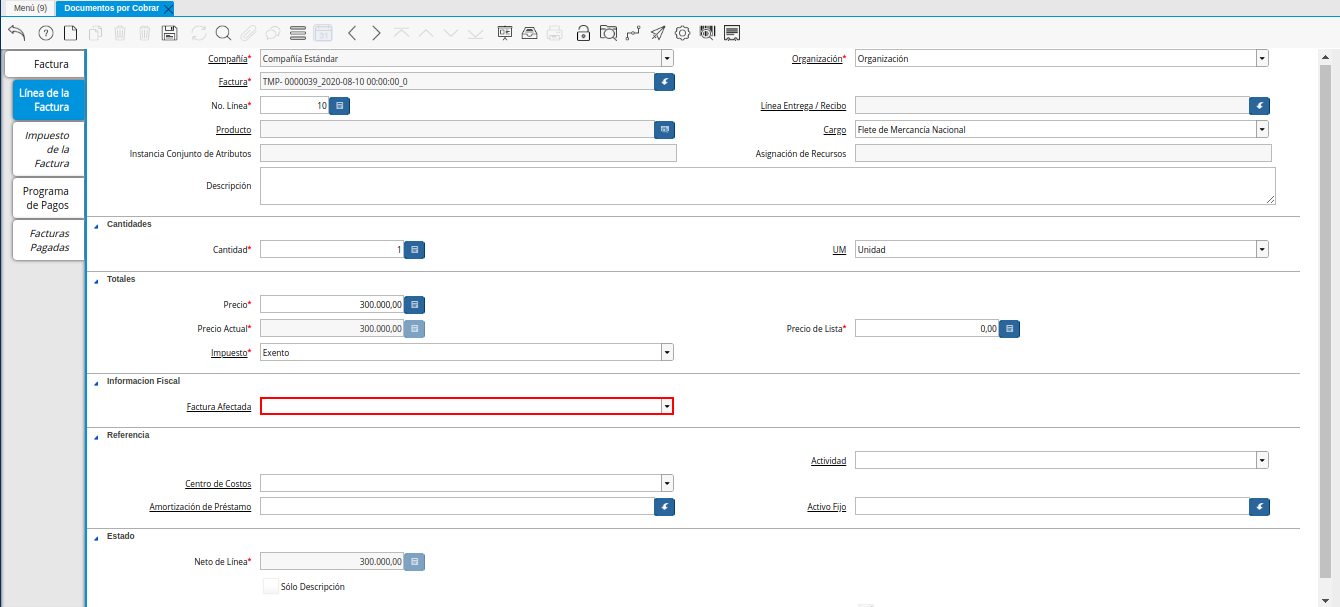Image resolution: width=1340 pixels, height=607 pixels.
Task: Open the magnifier search records icon
Action: tap(223, 33)
